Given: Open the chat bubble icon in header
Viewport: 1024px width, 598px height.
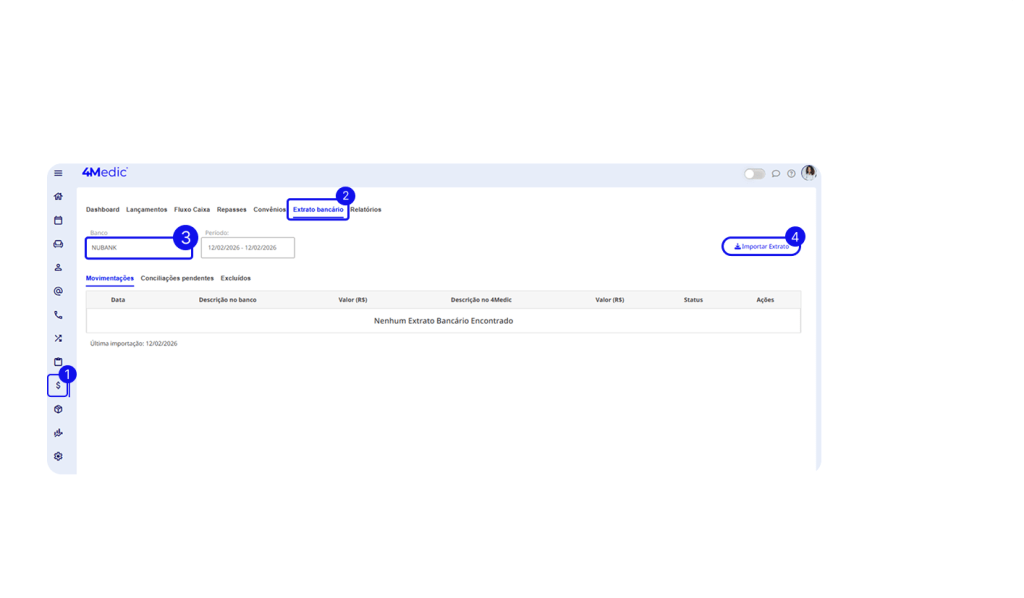Looking at the screenshot, I should click(776, 173).
